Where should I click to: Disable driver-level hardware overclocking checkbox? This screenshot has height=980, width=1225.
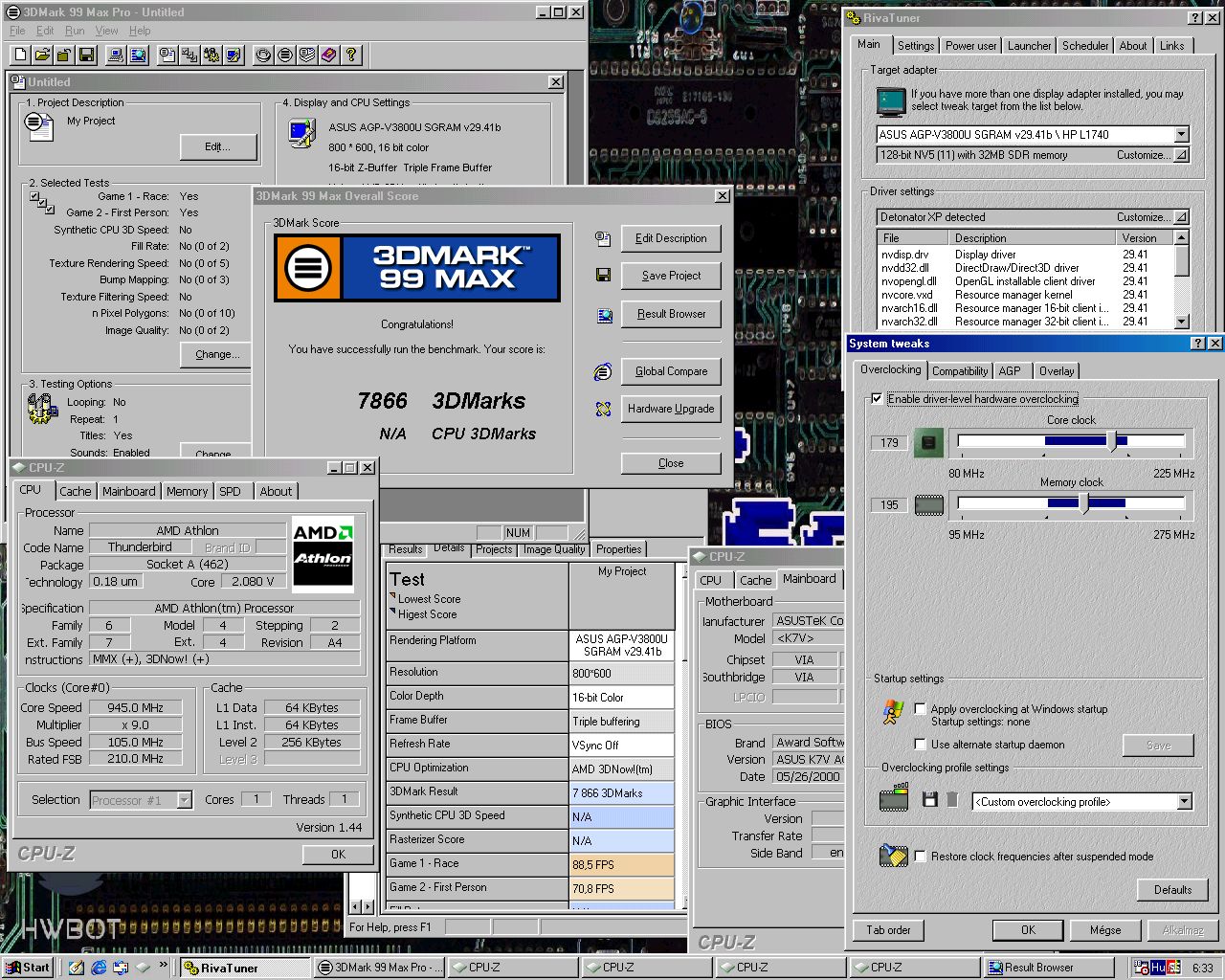coord(877,399)
